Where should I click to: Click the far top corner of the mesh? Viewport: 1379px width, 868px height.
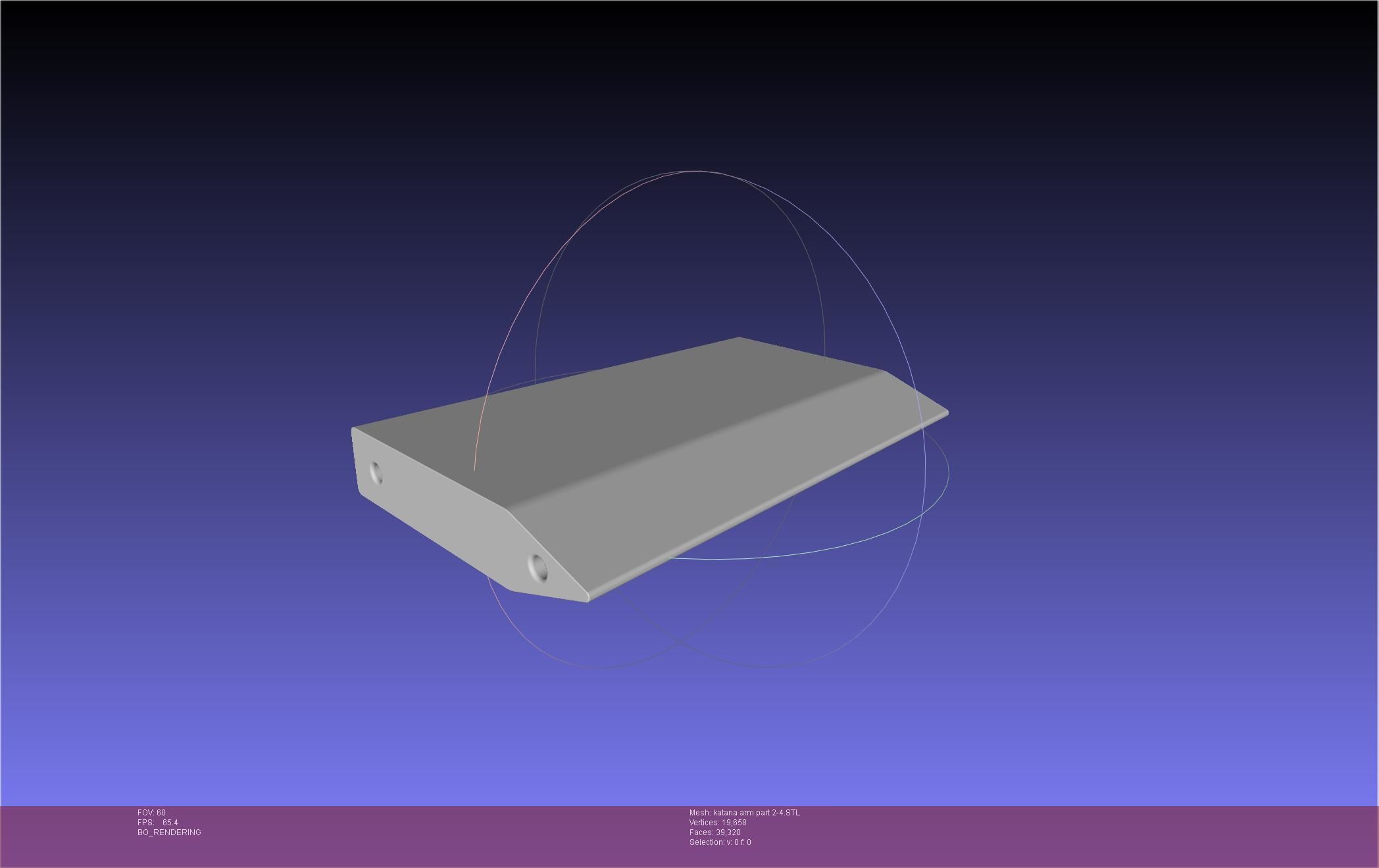point(739,339)
